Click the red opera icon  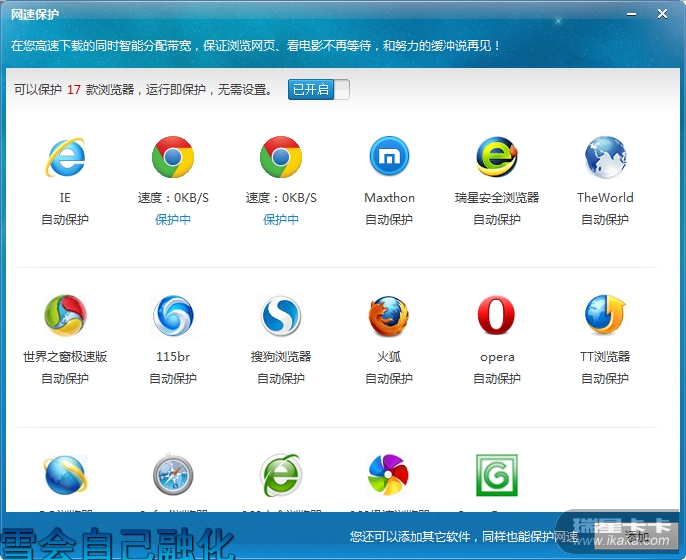496,315
